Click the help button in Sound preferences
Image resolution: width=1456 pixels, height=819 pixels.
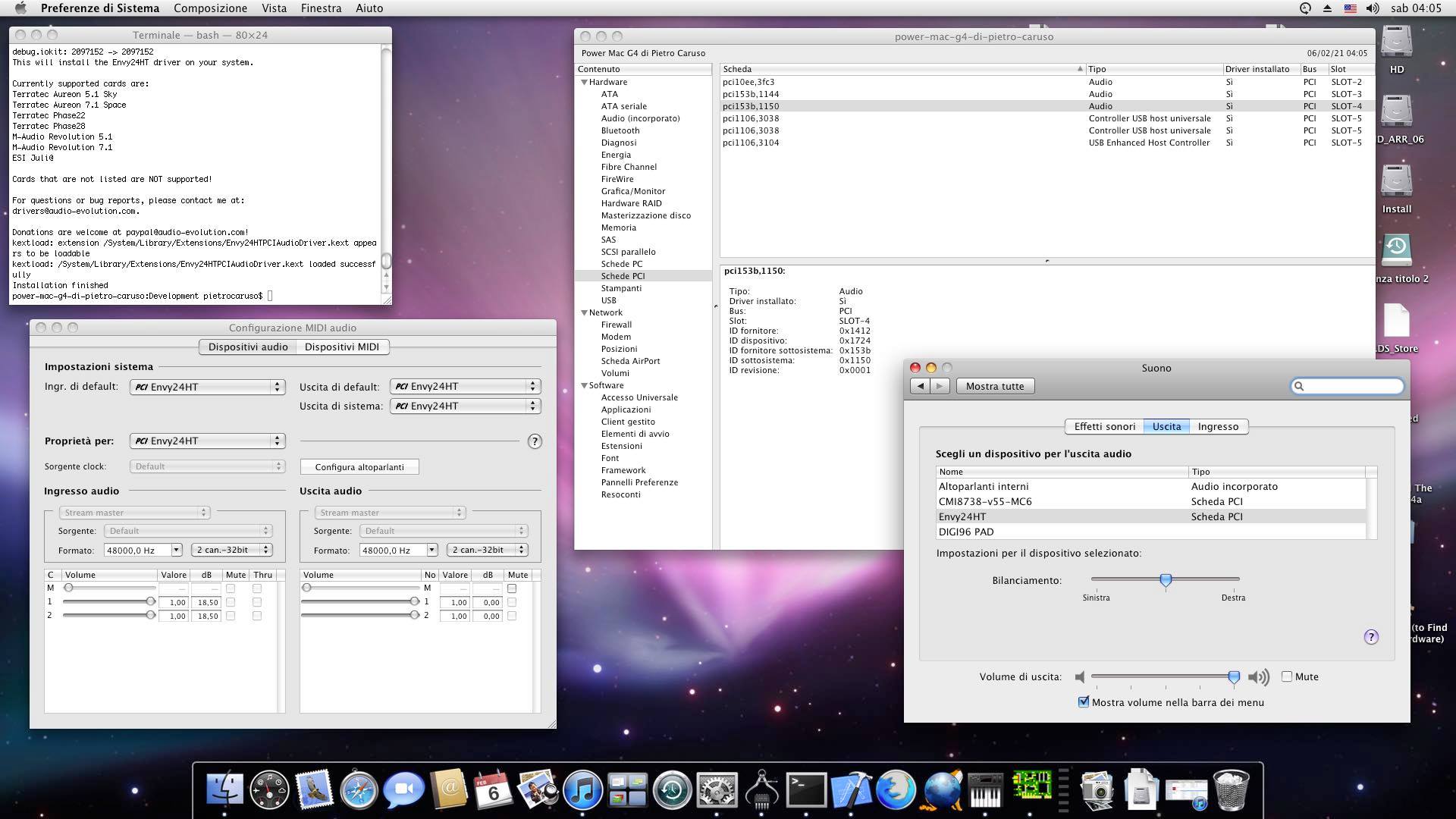pos(1370,637)
